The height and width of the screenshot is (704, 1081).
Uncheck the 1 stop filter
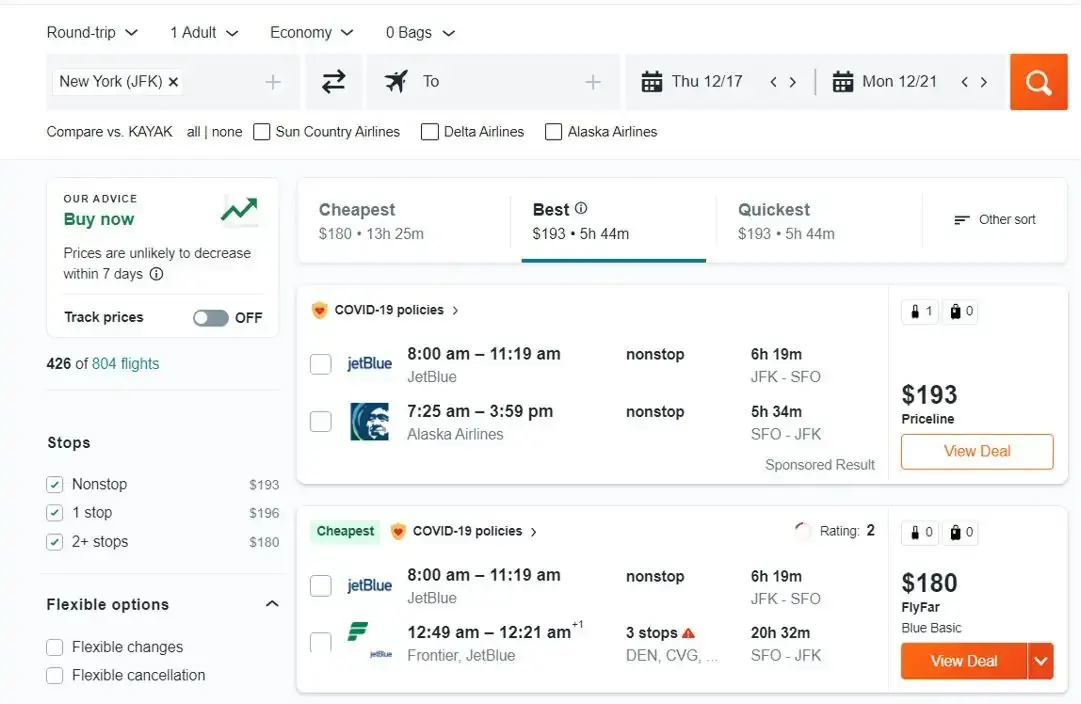(54, 513)
